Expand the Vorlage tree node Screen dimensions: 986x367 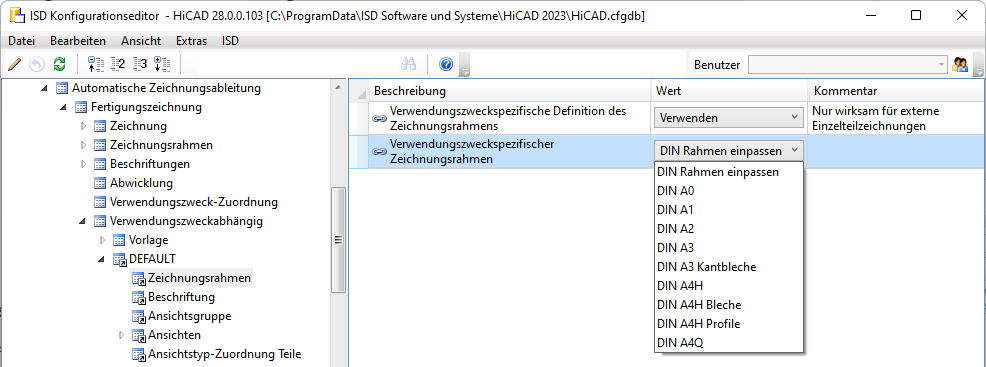click(102, 240)
